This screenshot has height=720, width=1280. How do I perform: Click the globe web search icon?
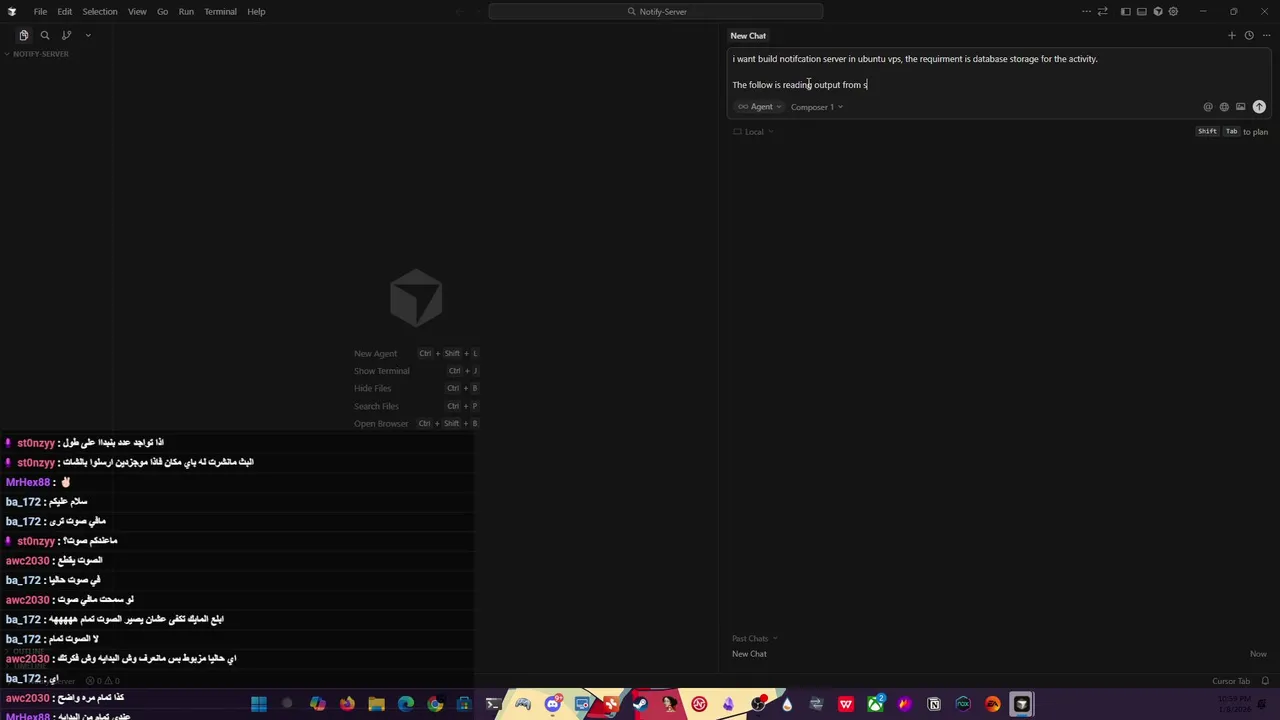[1224, 107]
